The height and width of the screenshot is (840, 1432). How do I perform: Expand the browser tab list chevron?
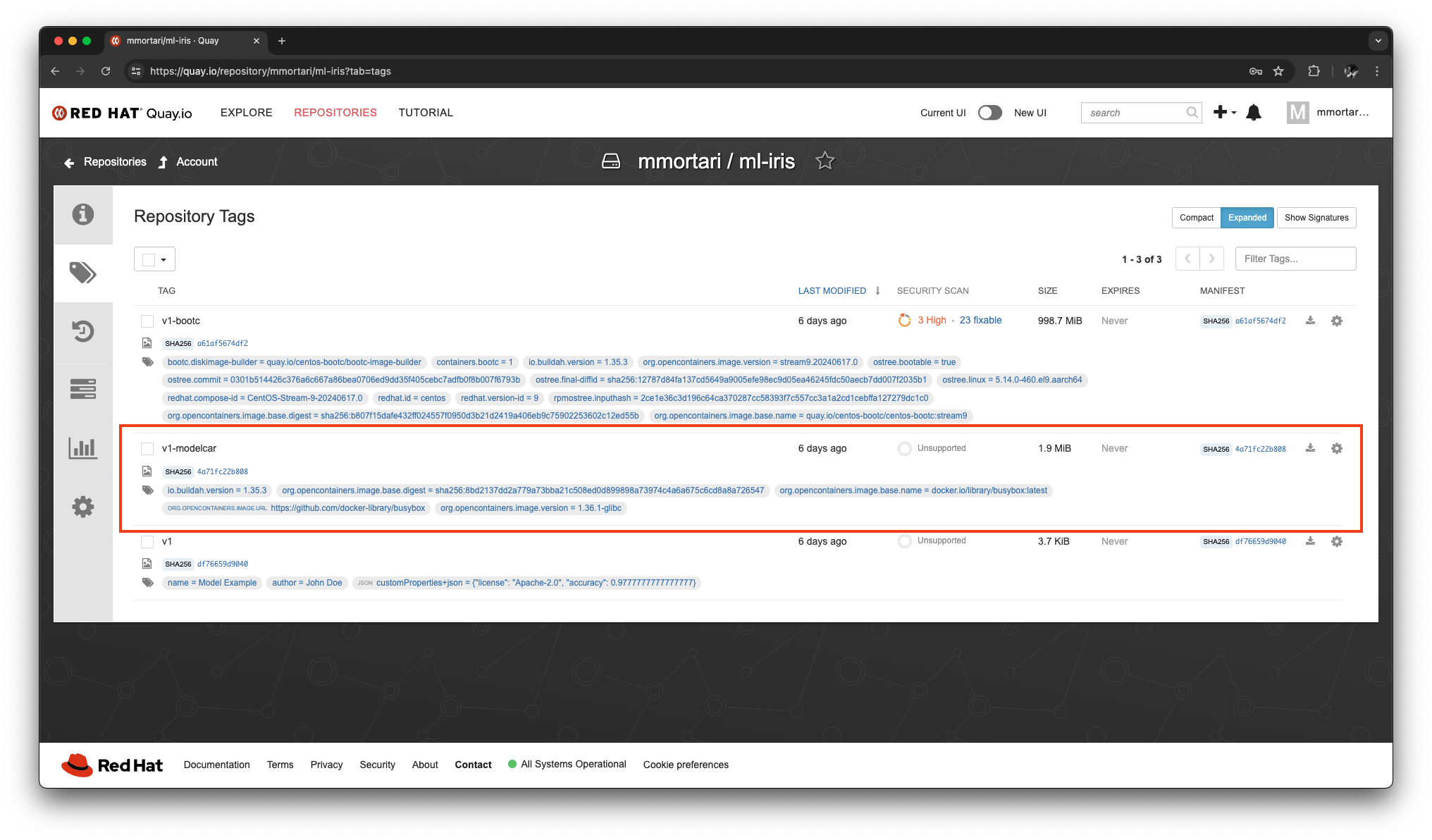[1378, 41]
